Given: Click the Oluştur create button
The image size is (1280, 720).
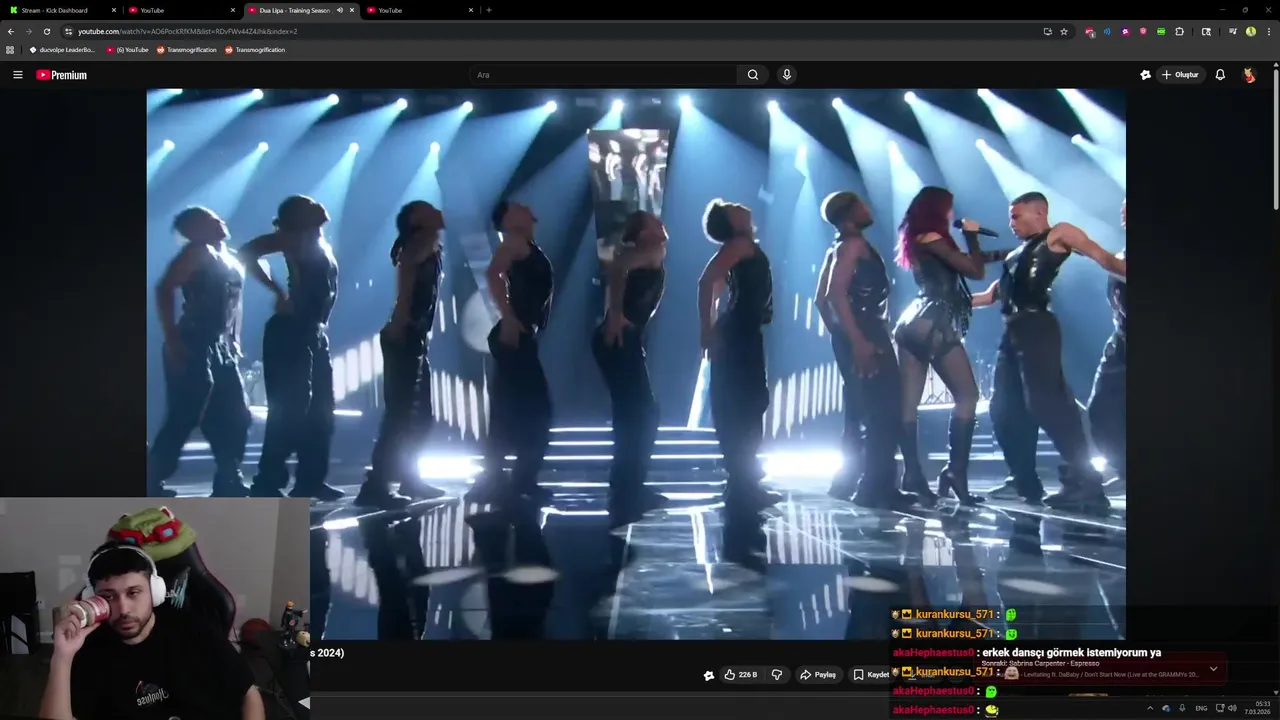Looking at the screenshot, I should tap(1181, 75).
